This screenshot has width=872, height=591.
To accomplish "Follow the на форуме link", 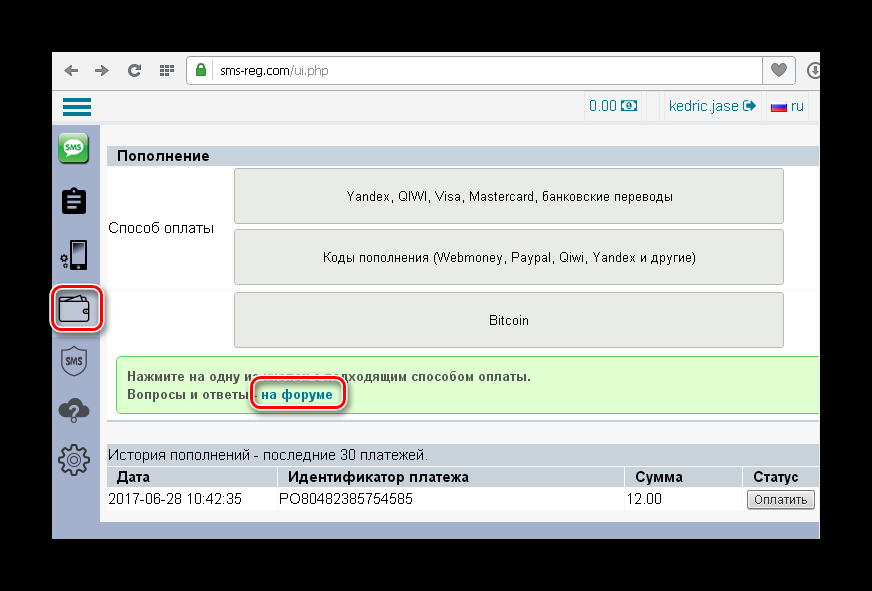I will click(297, 395).
